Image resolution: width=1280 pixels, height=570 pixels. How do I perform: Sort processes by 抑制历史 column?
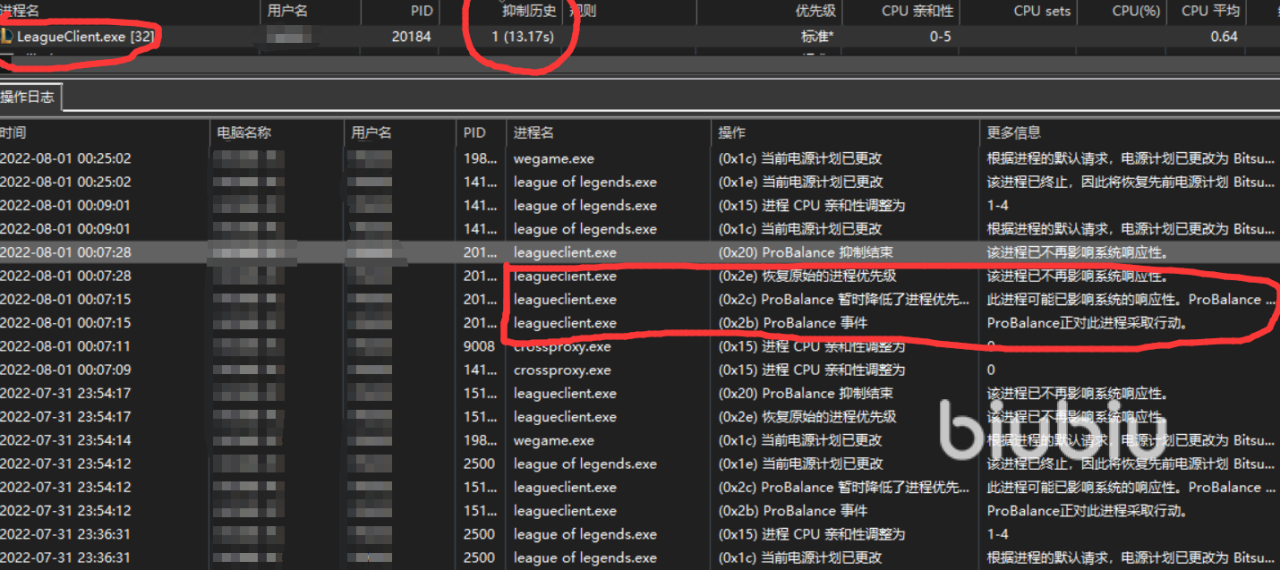(529, 11)
